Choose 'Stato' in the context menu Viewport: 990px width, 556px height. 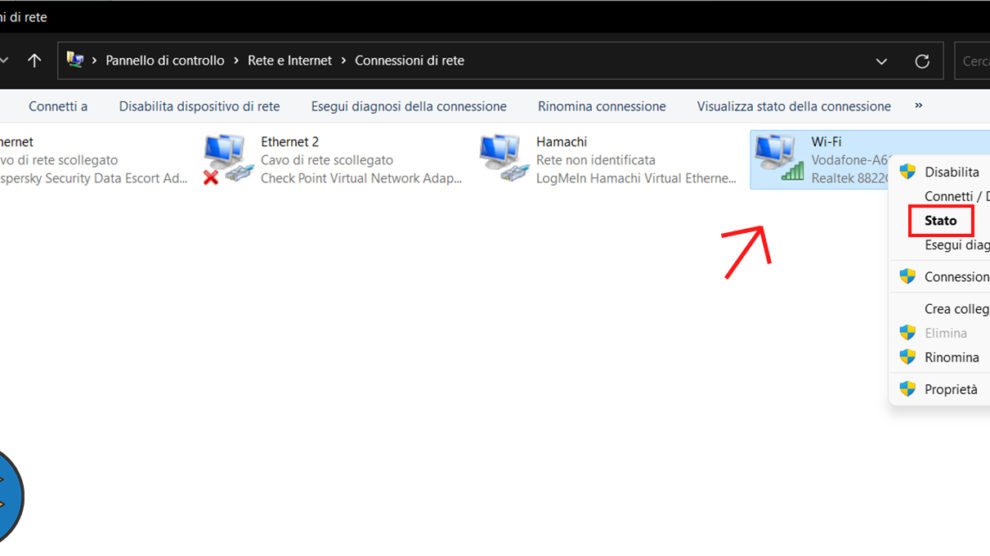tap(940, 220)
